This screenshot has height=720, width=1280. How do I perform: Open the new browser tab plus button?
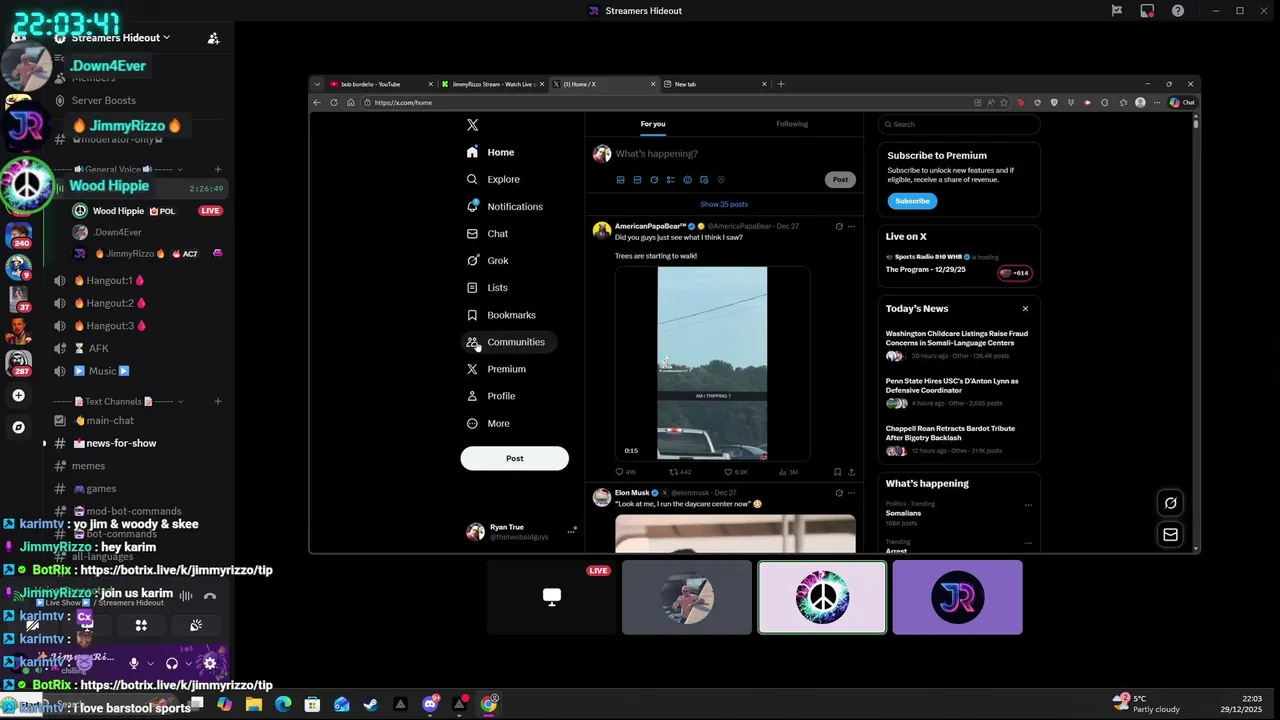[781, 84]
